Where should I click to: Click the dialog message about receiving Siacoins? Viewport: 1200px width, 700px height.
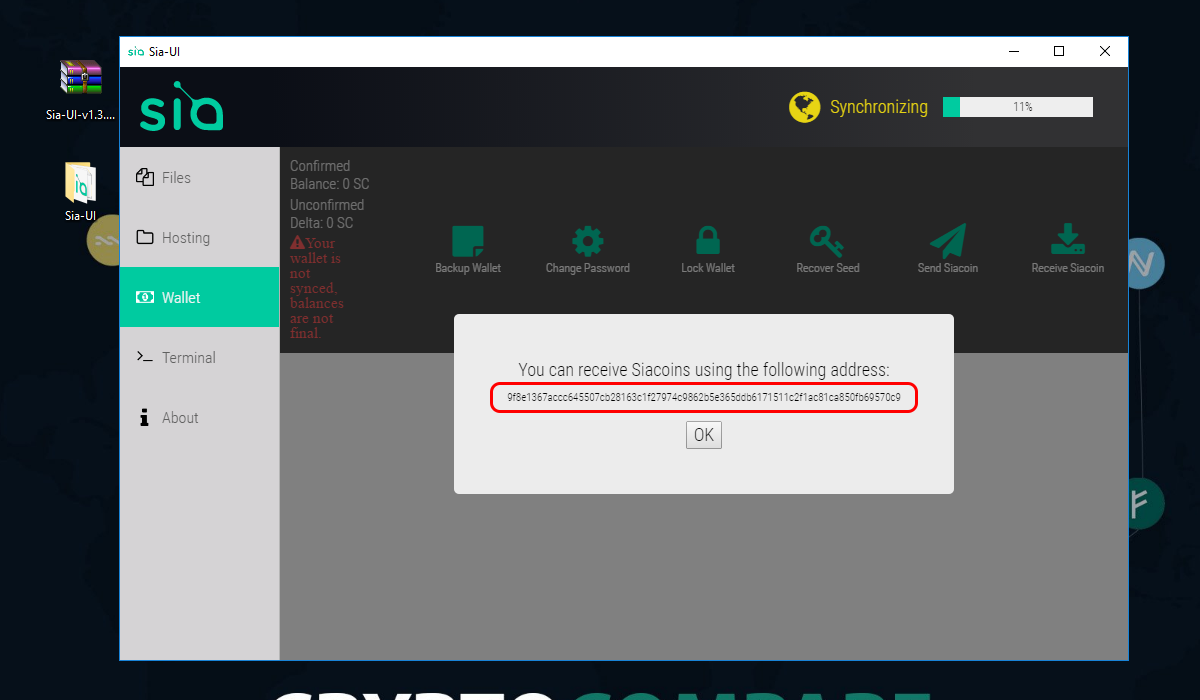point(704,370)
